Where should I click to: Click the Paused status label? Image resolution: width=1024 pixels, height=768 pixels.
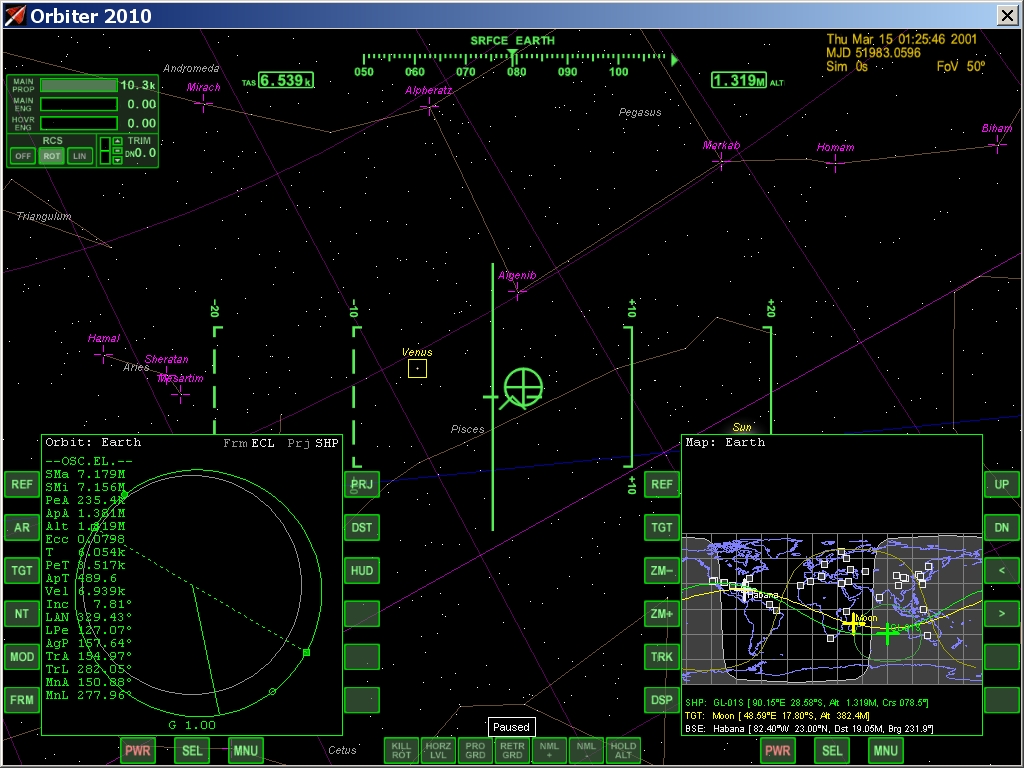(511, 727)
